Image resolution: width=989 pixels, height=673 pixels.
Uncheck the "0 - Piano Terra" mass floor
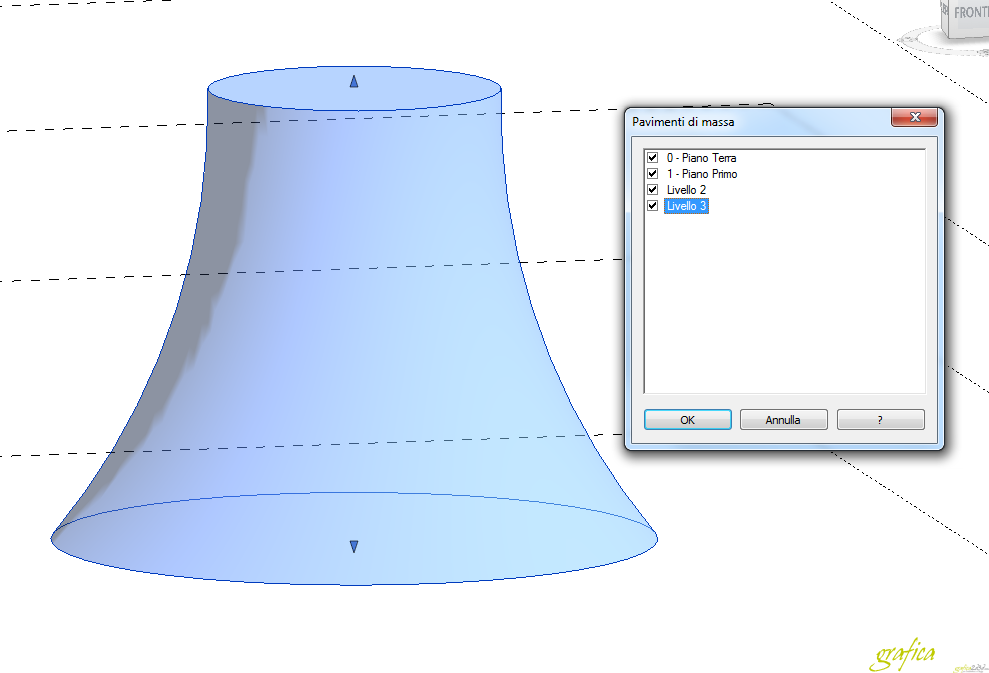click(x=652, y=157)
